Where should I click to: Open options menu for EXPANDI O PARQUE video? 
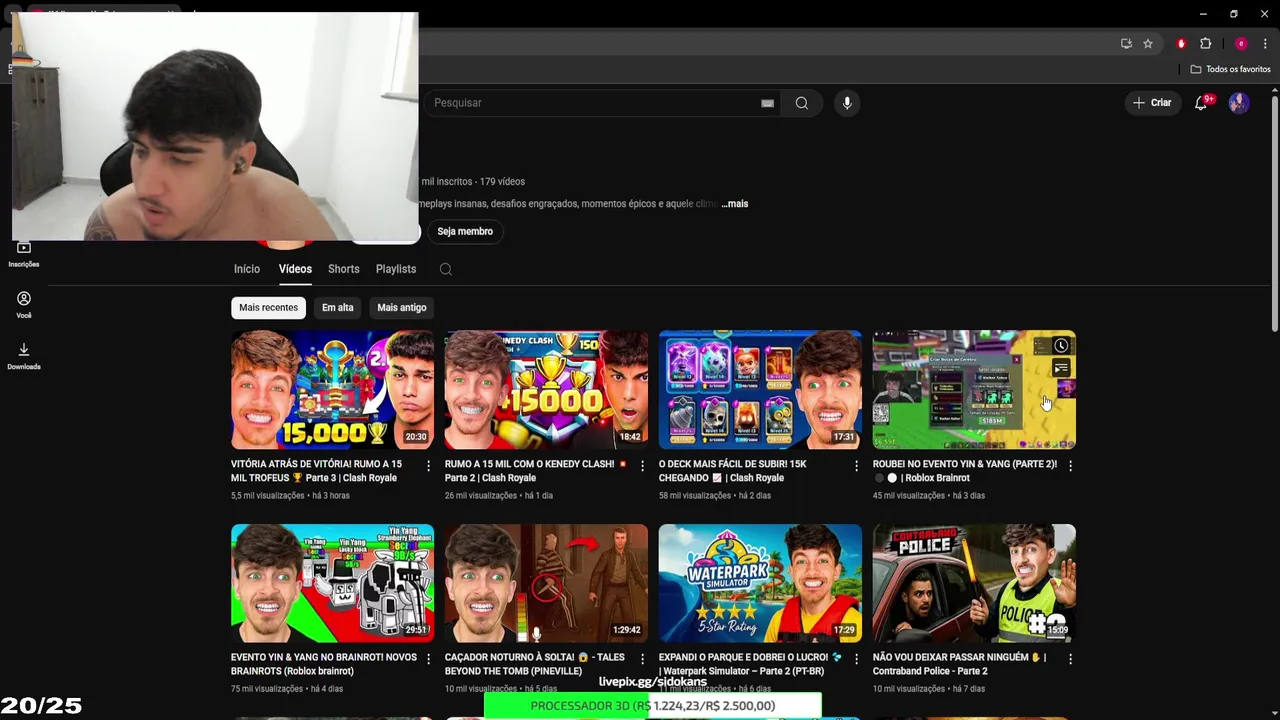click(x=856, y=659)
